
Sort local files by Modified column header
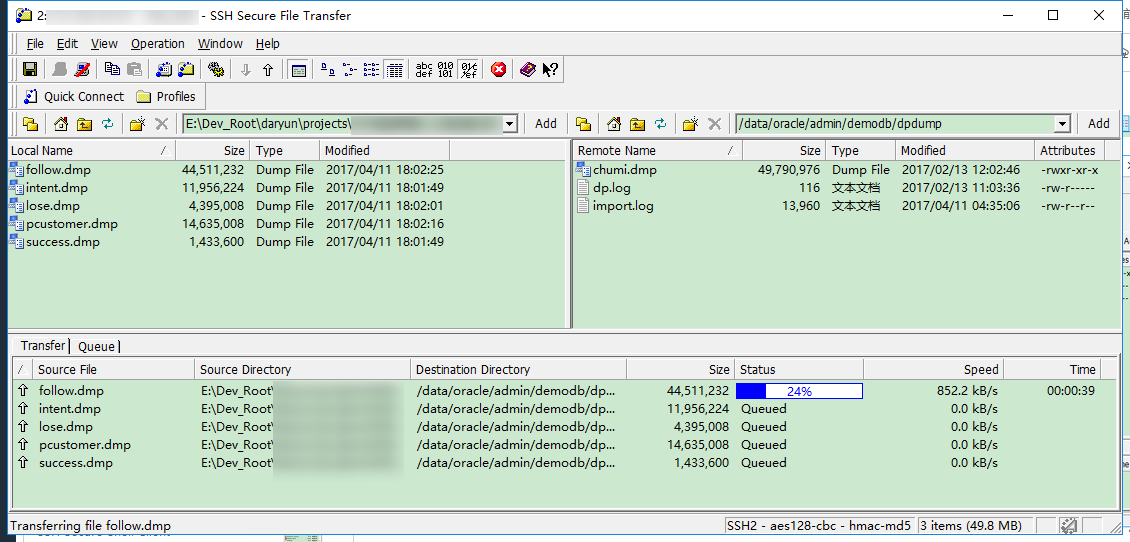click(x=384, y=151)
